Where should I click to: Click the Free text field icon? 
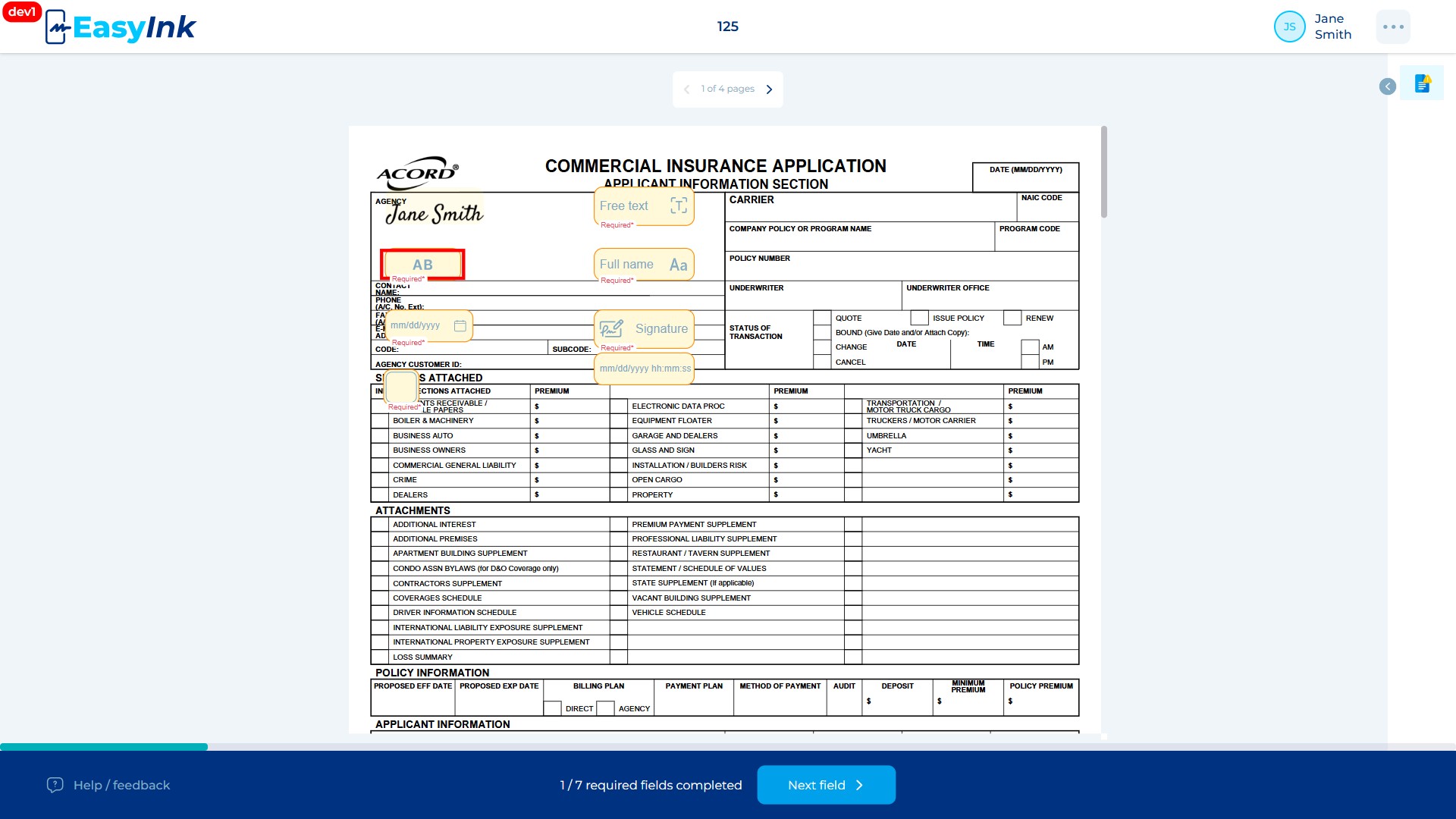tap(679, 206)
